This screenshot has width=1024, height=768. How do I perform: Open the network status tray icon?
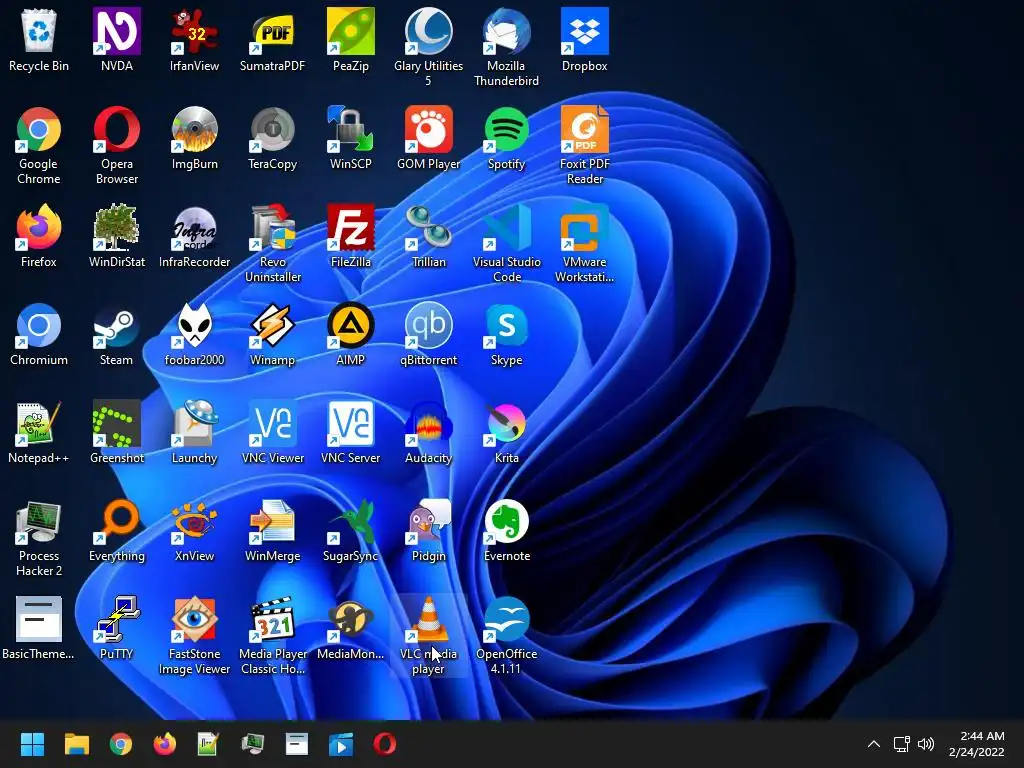(x=902, y=744)
